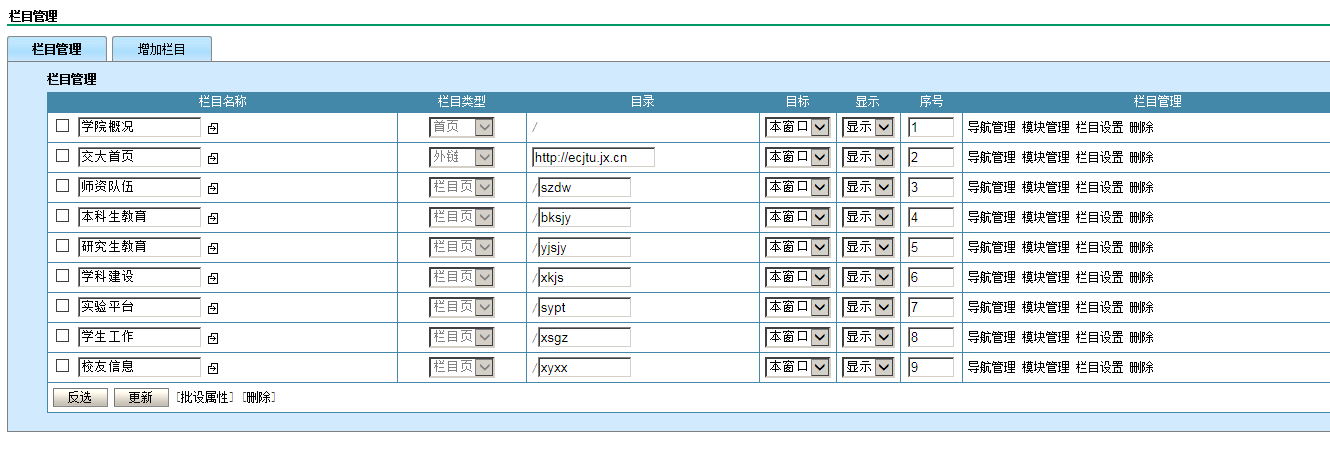Open 目标 dropdown for 师资队伍 row
Screen dimensions: 1330x459
[x=797, y=187]
